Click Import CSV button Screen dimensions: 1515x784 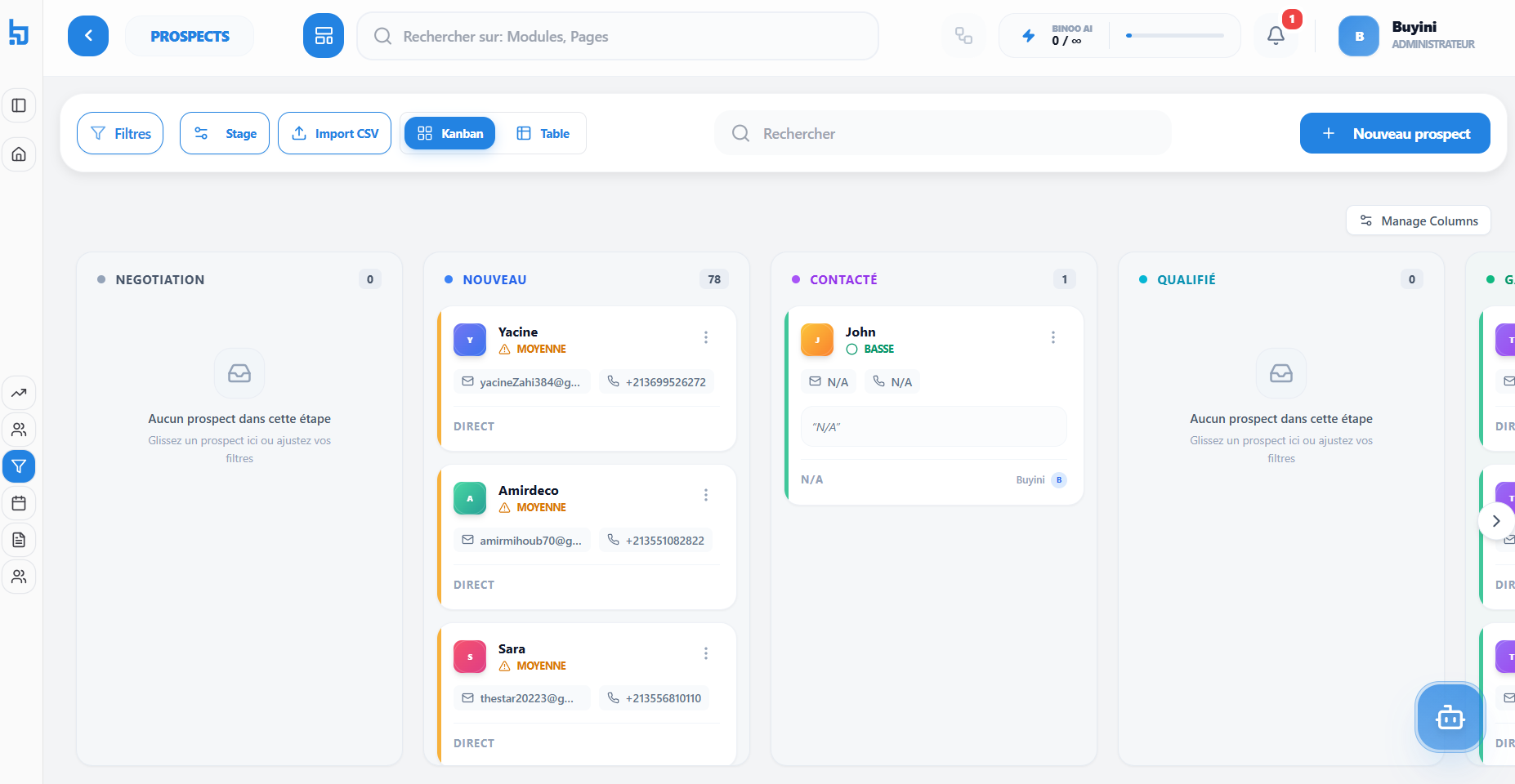tap(334, 133)
